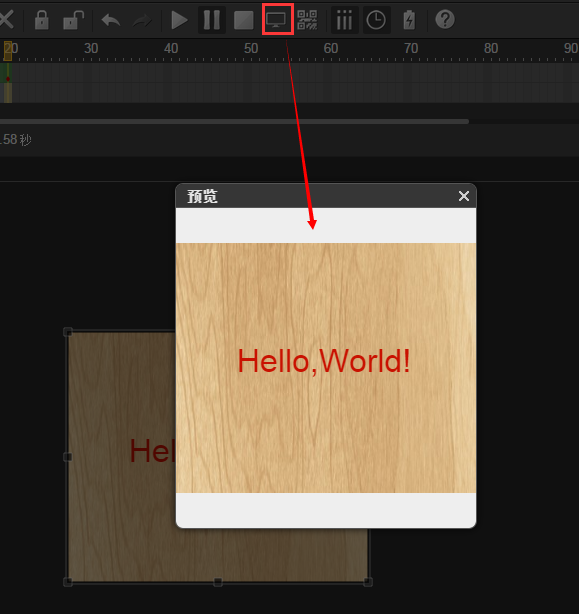Click the lock icon in toolbar
579x614 pixels.
click(x=41, y=20)
